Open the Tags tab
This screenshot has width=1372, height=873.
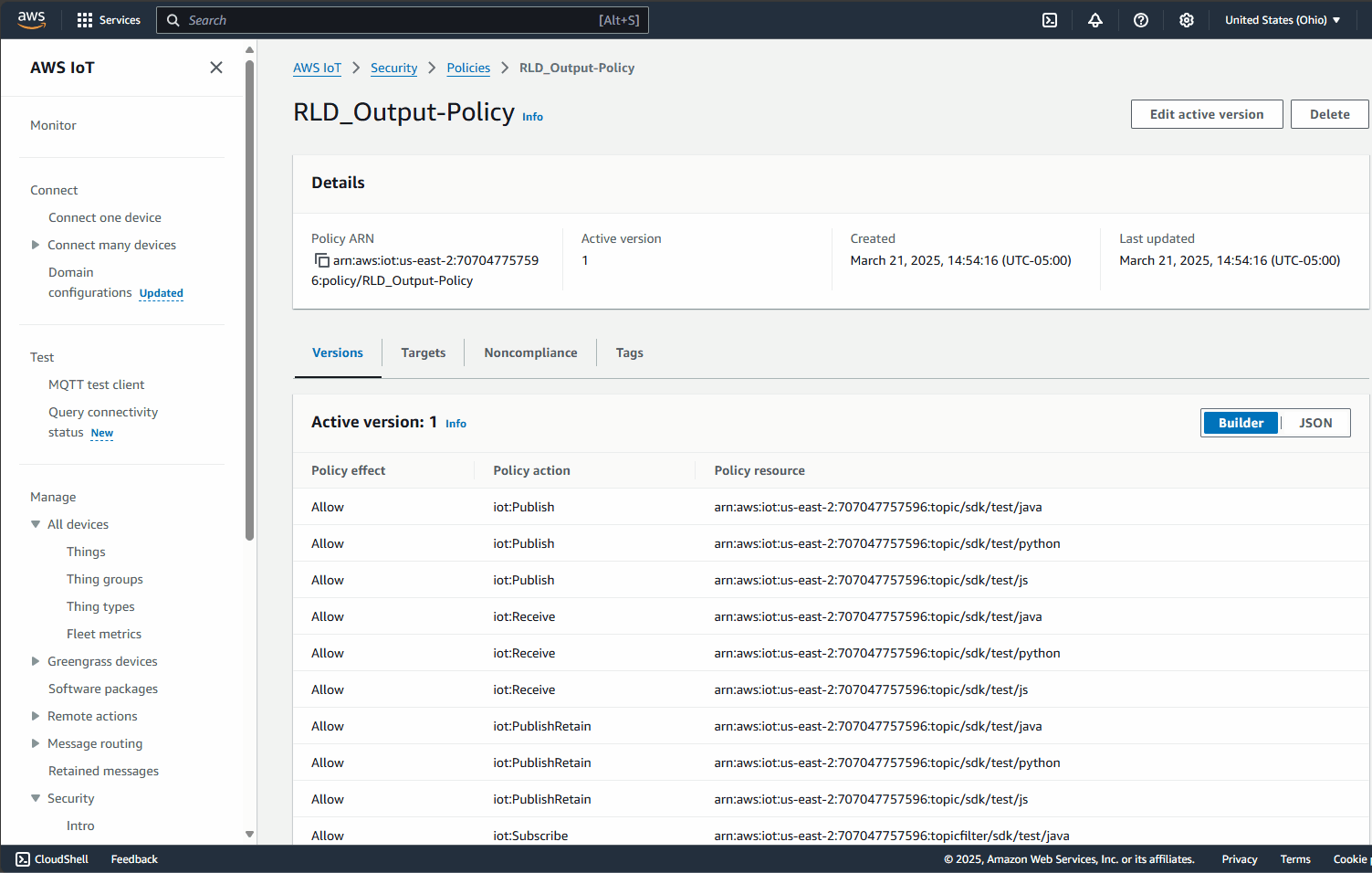click(629, 353)
